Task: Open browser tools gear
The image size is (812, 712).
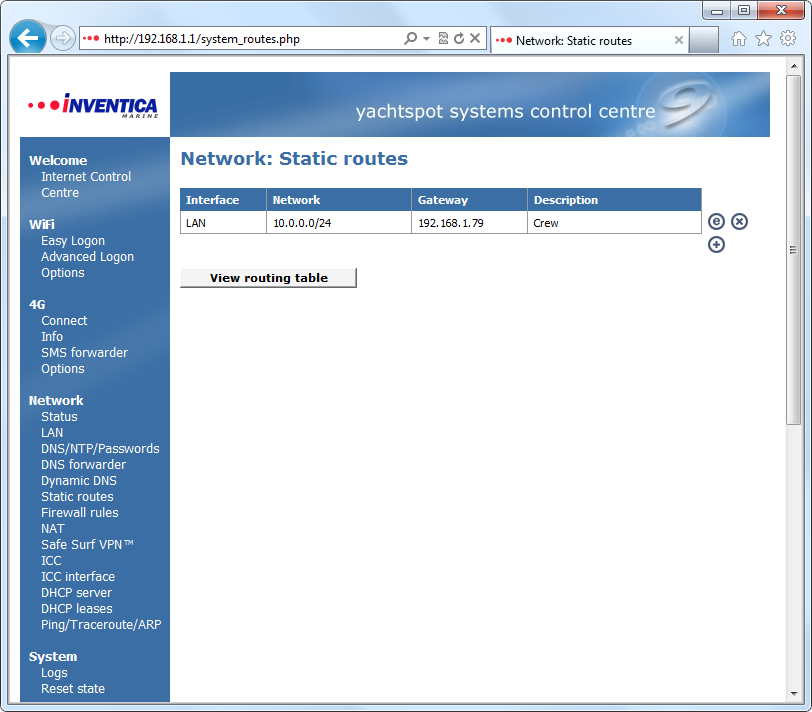Action: pyautogui.click(x=788, y=39)
